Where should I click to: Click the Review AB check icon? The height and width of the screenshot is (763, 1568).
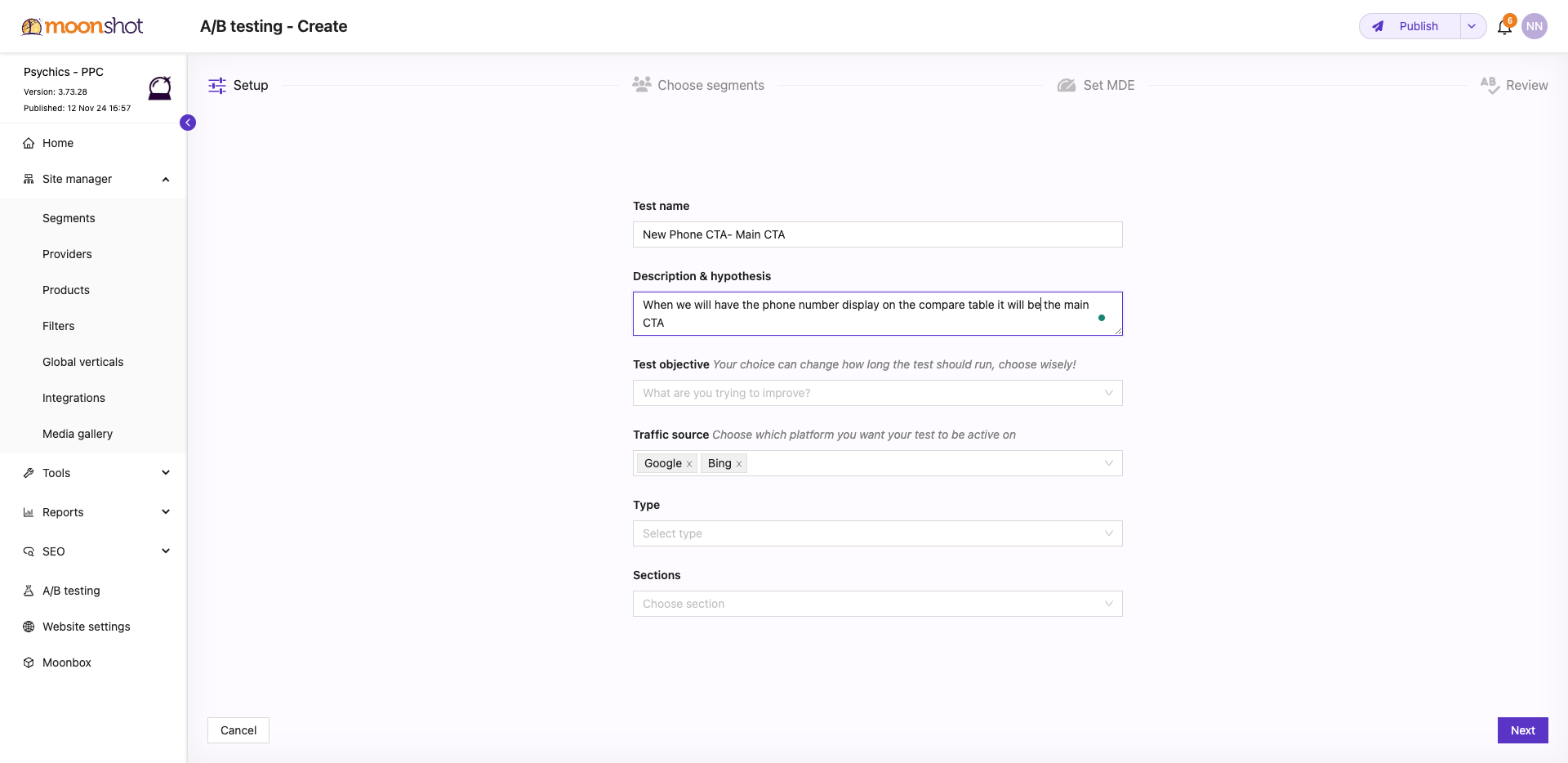point(1490,85)
